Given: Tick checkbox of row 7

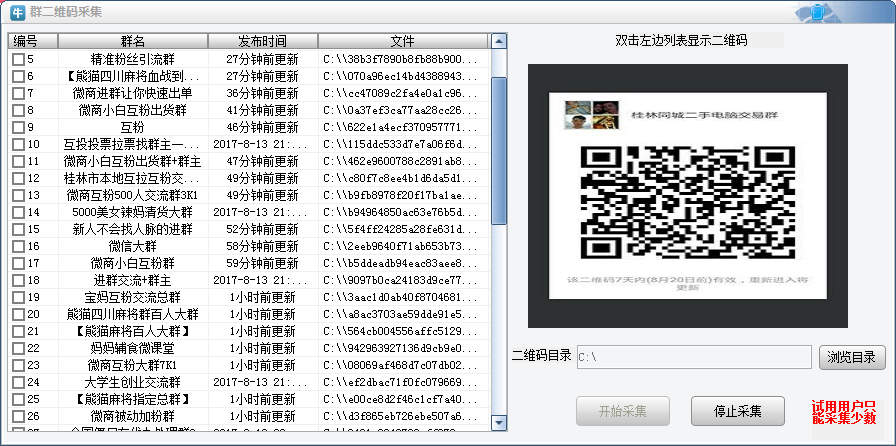Looking at the screenshot, I should tap(19, 93).
